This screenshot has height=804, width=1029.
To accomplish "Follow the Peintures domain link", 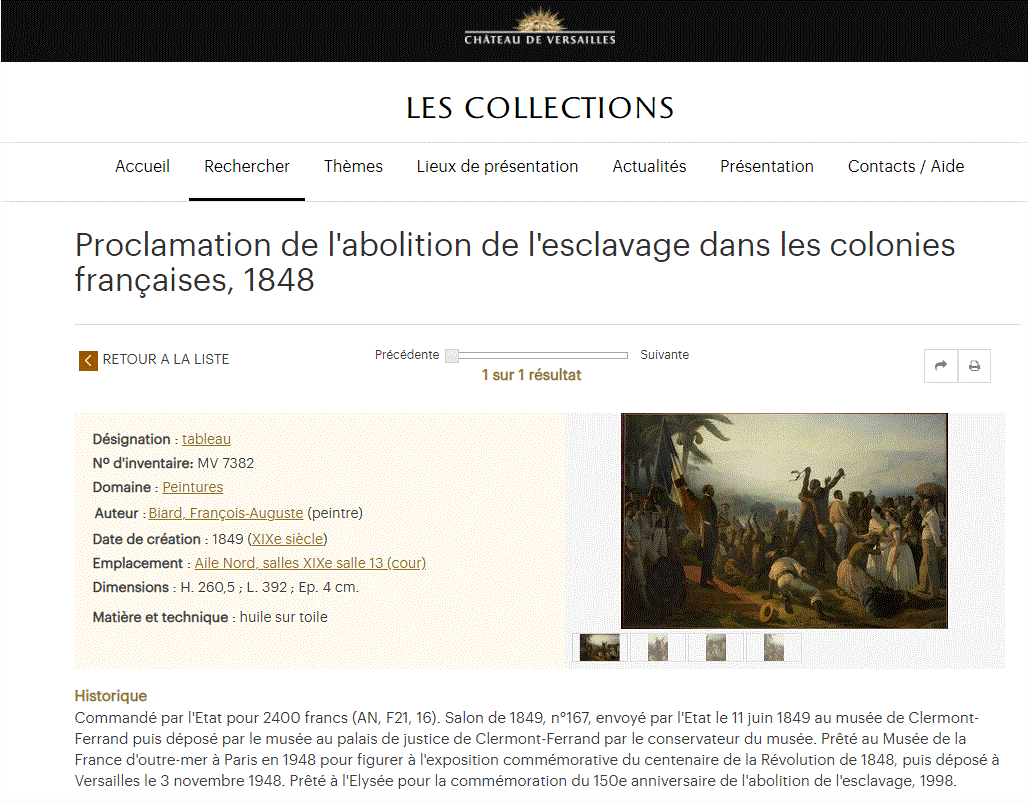I will [x=192, y=487].
